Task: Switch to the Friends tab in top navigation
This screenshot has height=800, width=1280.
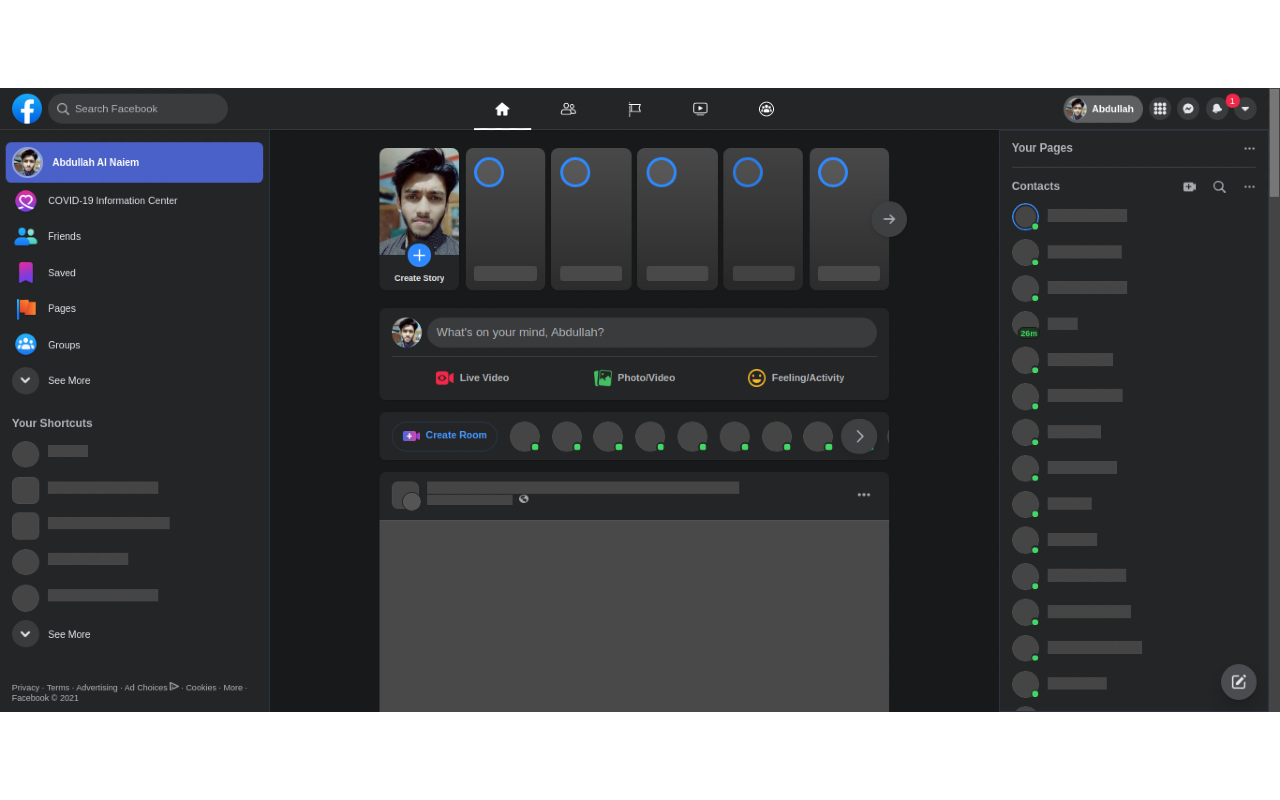Action: click(x=568, y=109)
